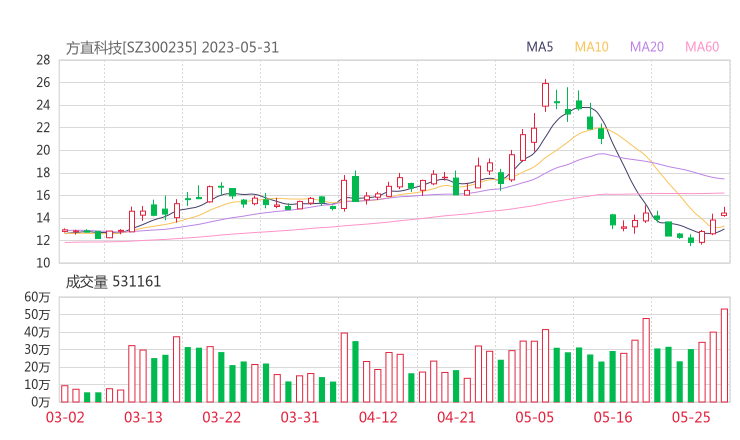This screenshot has width=740, height=440.
Task: Click the 50万 volume axis label
Action: (x=37, y=314)
